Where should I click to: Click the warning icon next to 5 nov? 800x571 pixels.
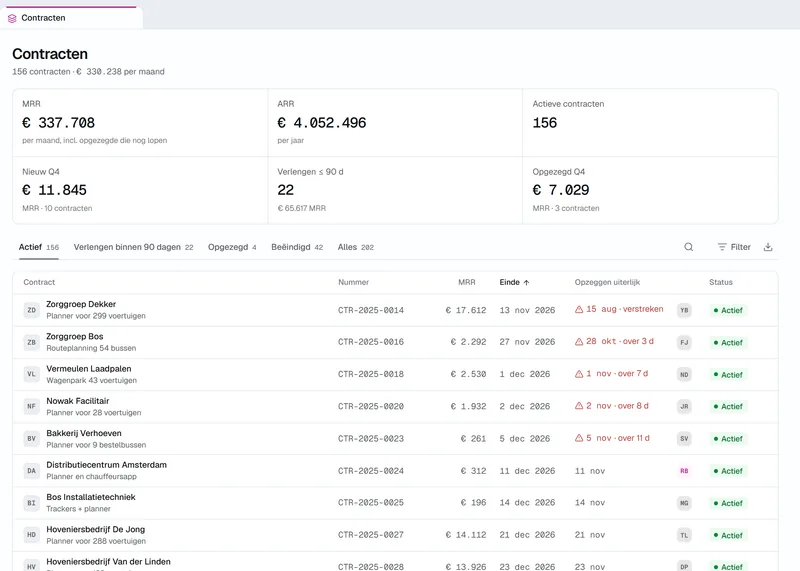[579, 438]
